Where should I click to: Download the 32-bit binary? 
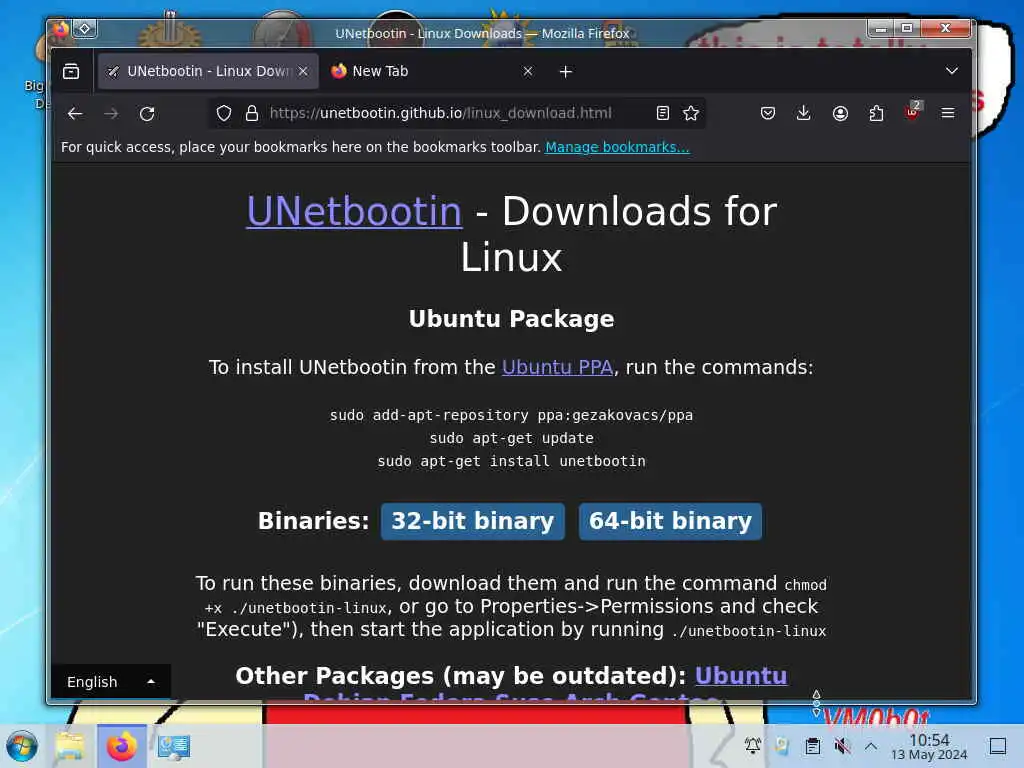tap(472, 521)
